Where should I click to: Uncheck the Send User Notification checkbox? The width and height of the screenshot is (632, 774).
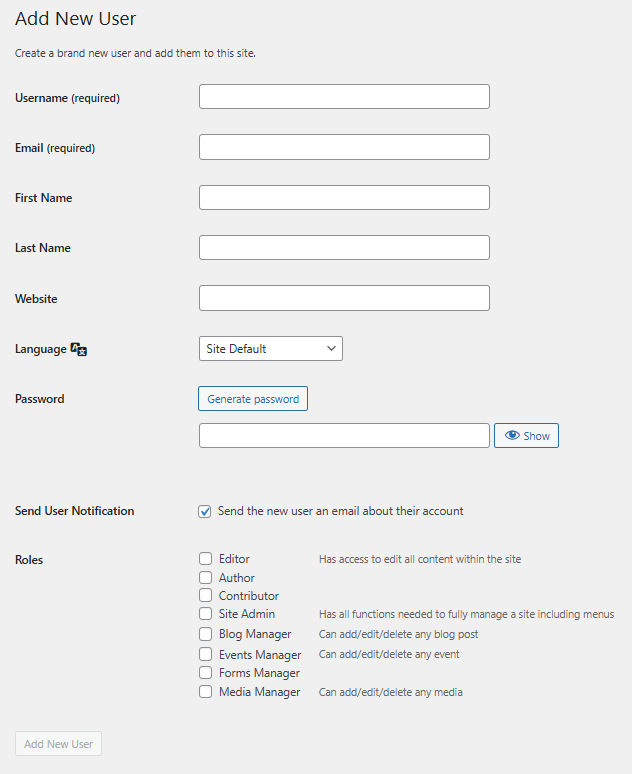pyautogui.click(x=205, y=511)
